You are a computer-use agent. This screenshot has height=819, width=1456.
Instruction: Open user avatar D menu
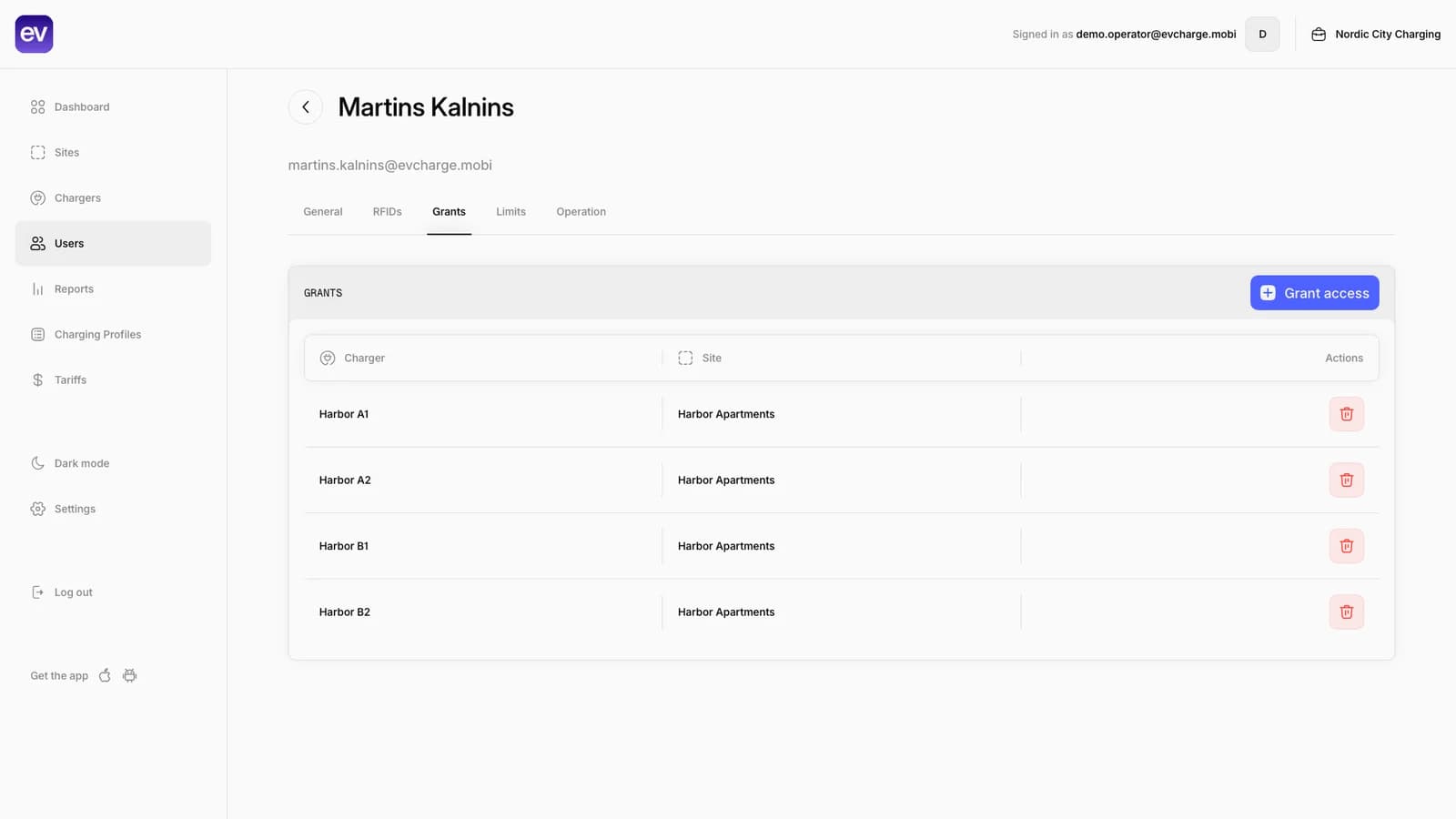tap(1262, 34)
